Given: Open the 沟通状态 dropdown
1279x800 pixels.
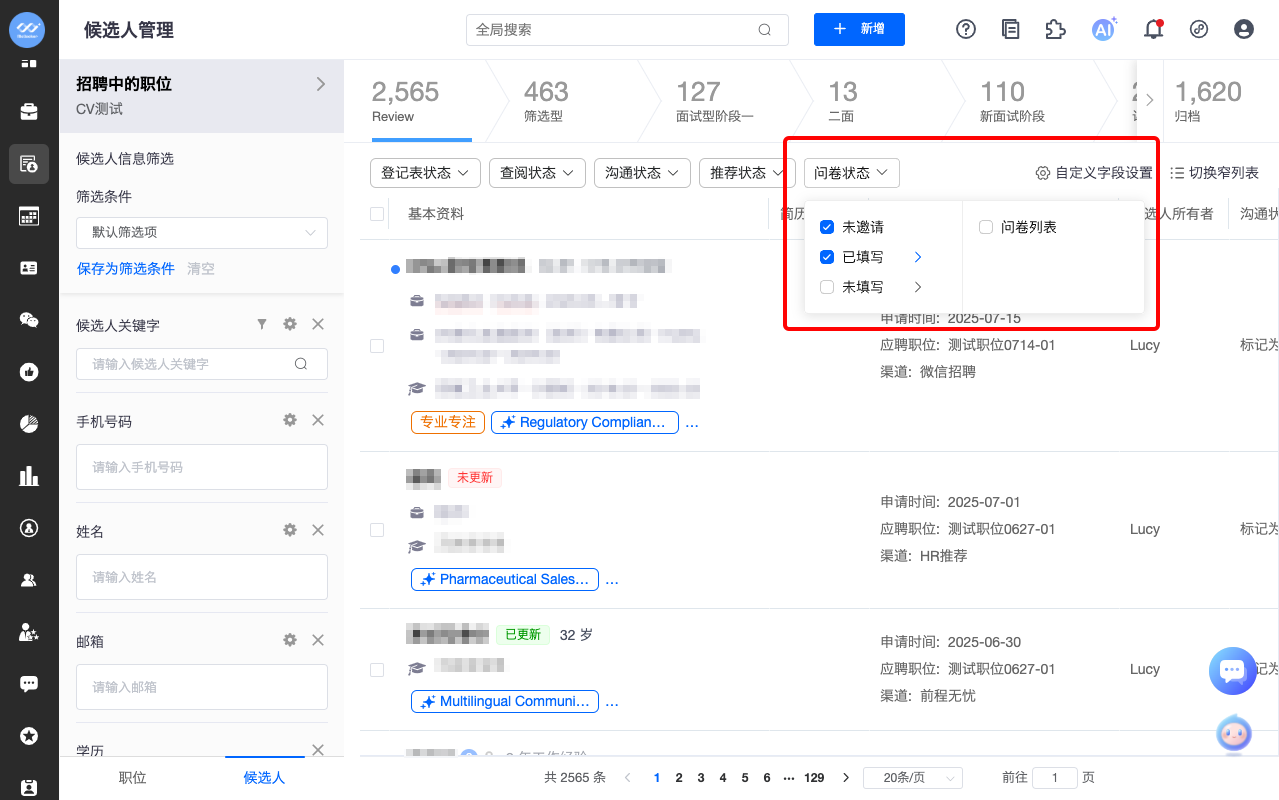Looking at the screenshot, I should [x=643, y=173].
